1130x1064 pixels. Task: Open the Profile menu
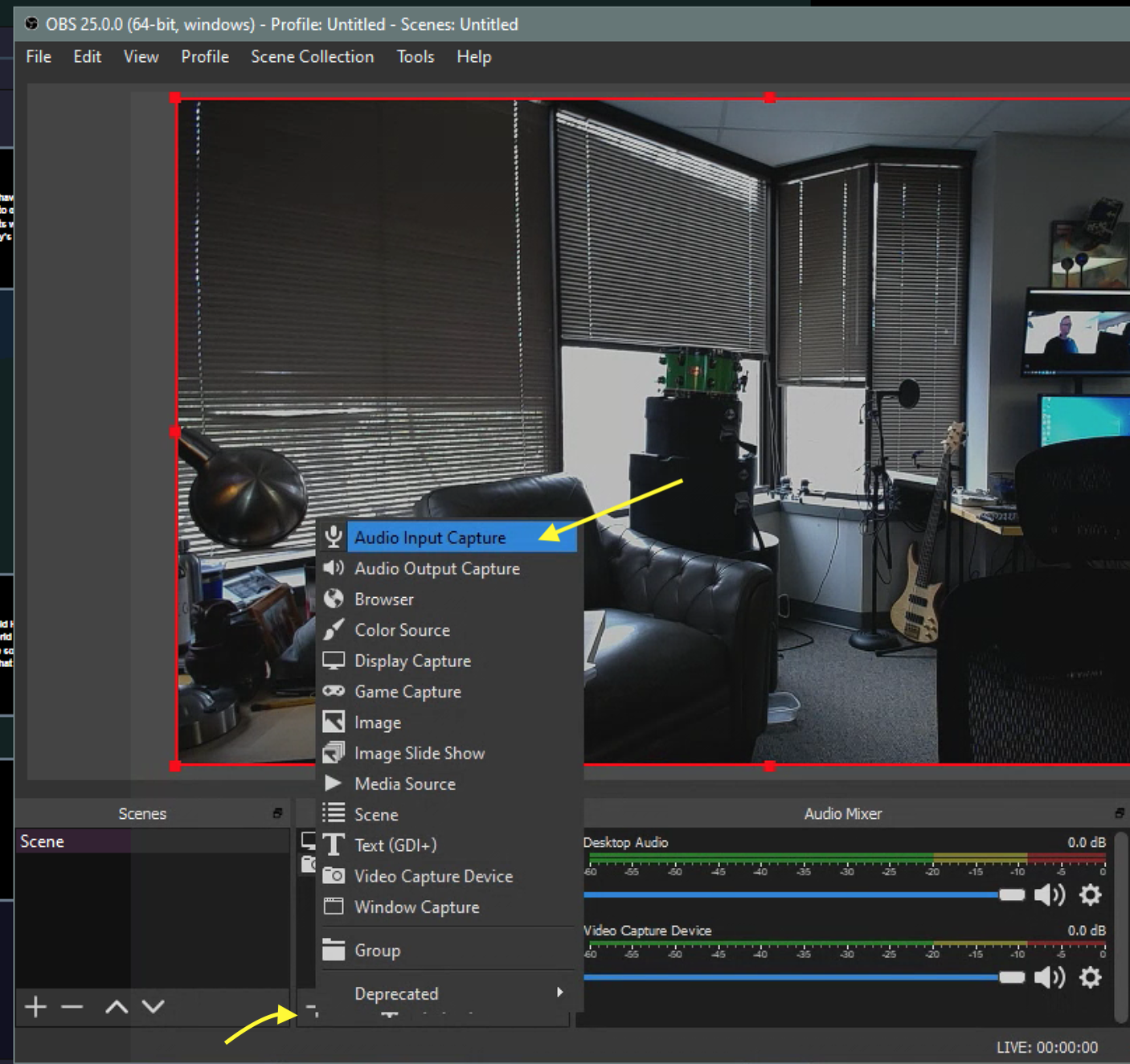click(x=204, y=57)
